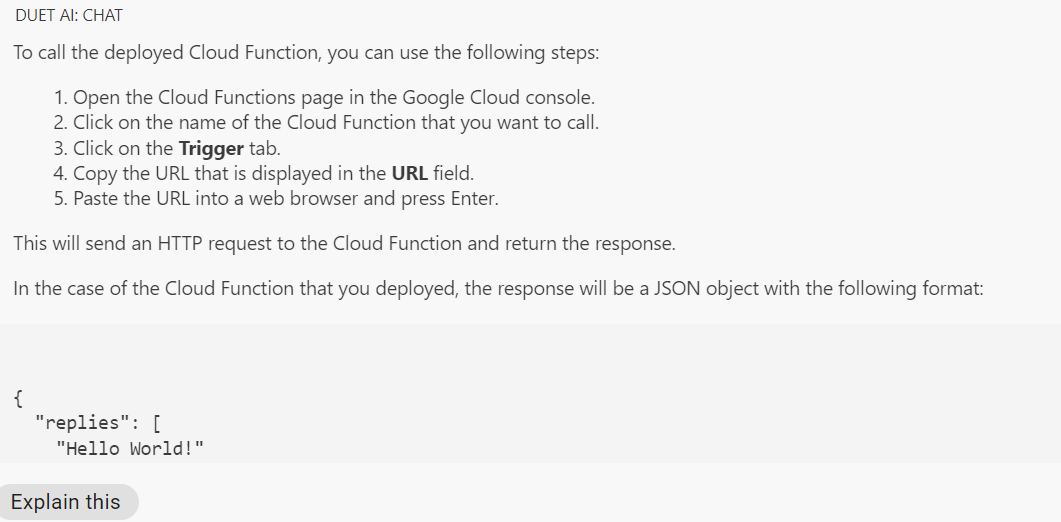Click the bold "Trigger" word in step 3
This screenshot has width=1061, height=522.
[x=211, y=149]
